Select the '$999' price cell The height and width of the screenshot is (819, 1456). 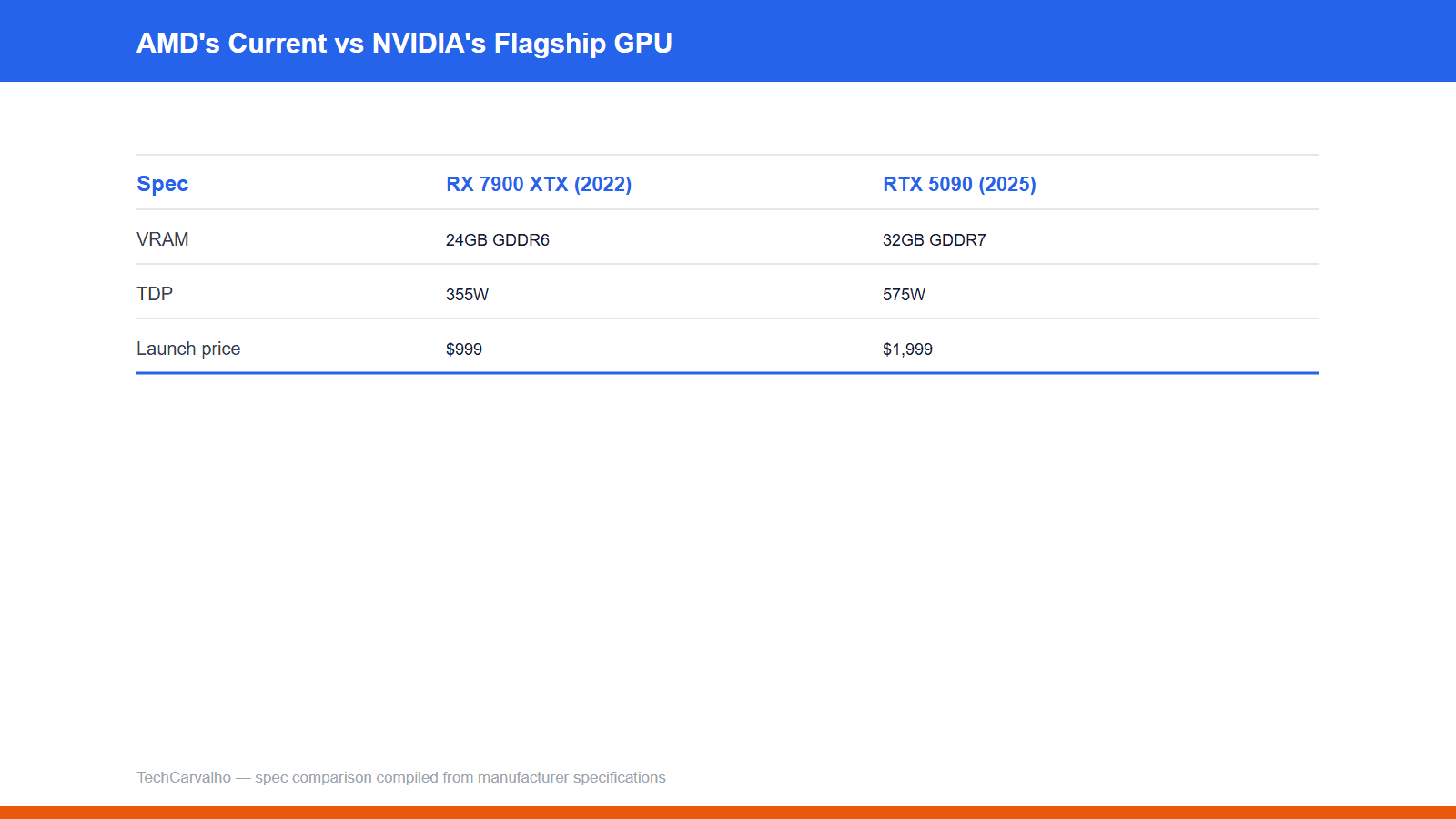tap(464, 349)
